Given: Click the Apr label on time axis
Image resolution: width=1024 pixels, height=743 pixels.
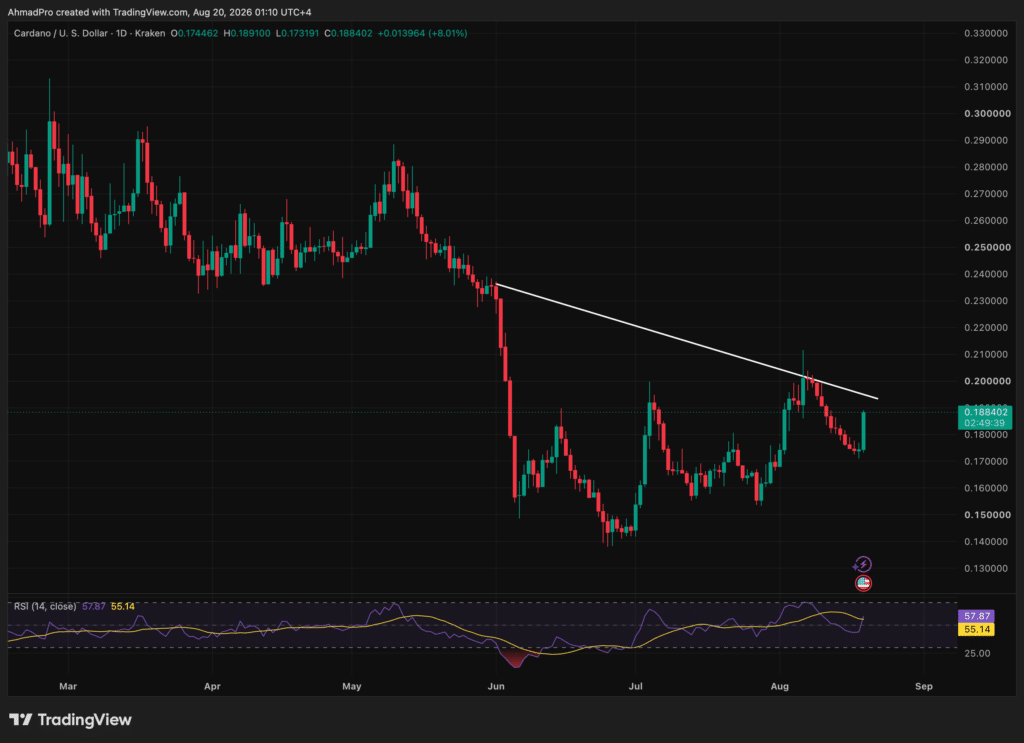Looking at the screenshot, I should (212, 686).
